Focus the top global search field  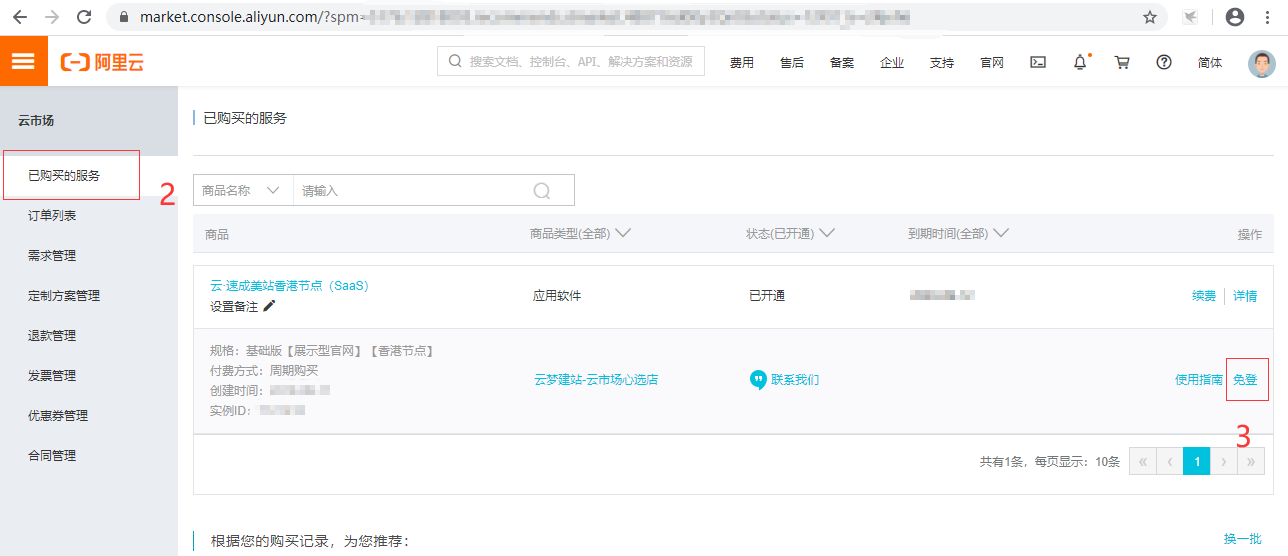point(571,61)
